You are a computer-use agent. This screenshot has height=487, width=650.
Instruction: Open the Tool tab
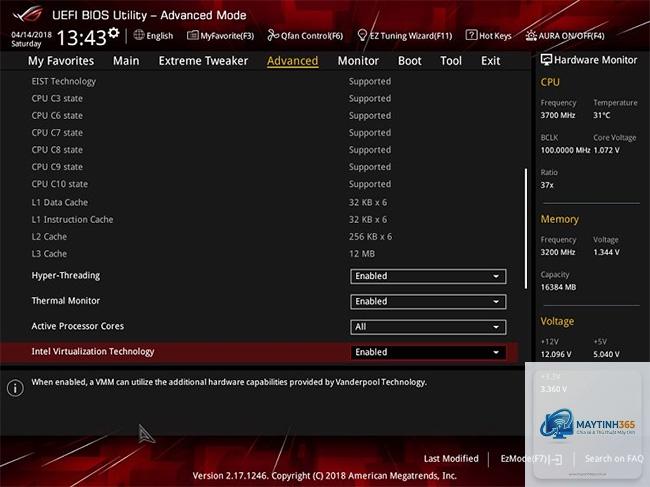coord(451,61)
